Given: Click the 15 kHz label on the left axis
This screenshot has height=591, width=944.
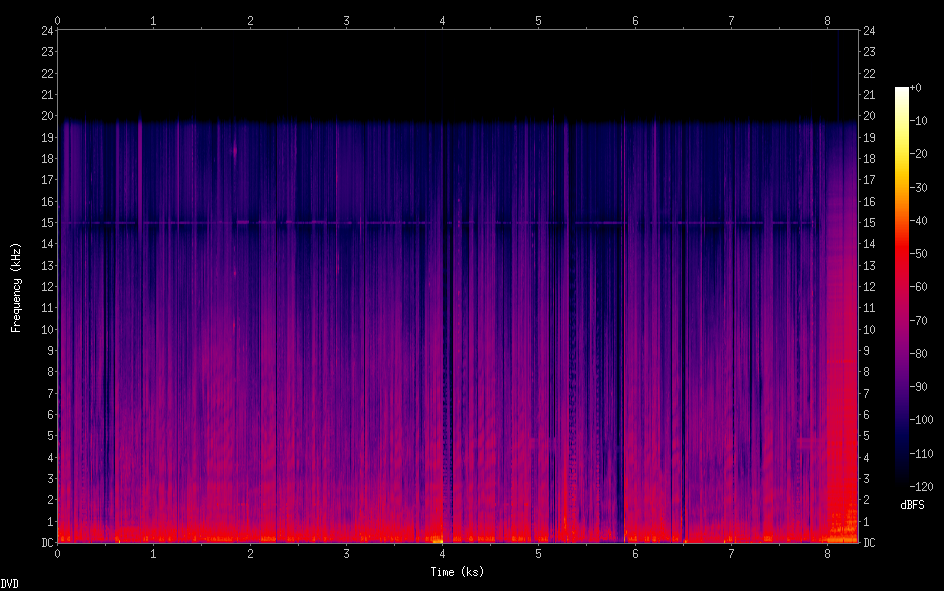Looking at the screenshot, I should [x=46, y=223].
